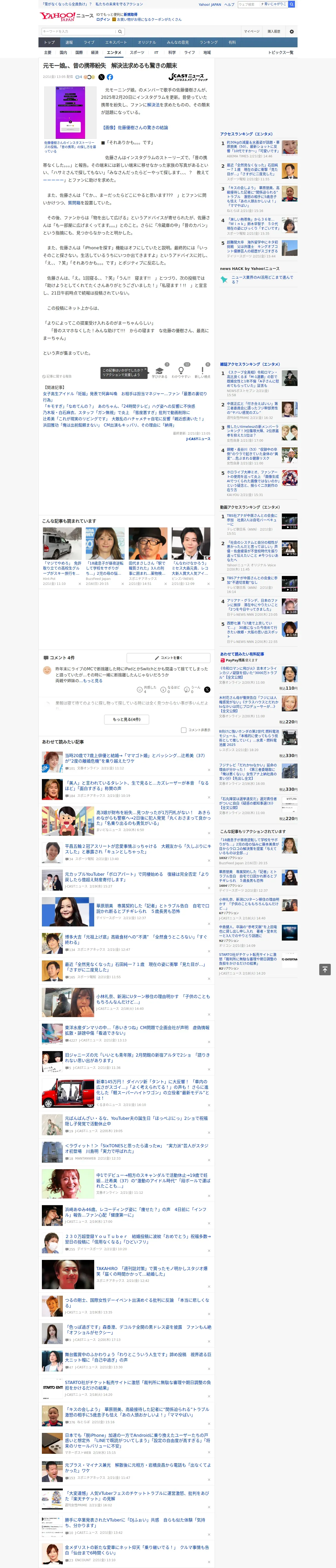Open the エキスパート navigation tab
Image resolution: width=336 pixels, height=1568 pixels.
point(116,43)
